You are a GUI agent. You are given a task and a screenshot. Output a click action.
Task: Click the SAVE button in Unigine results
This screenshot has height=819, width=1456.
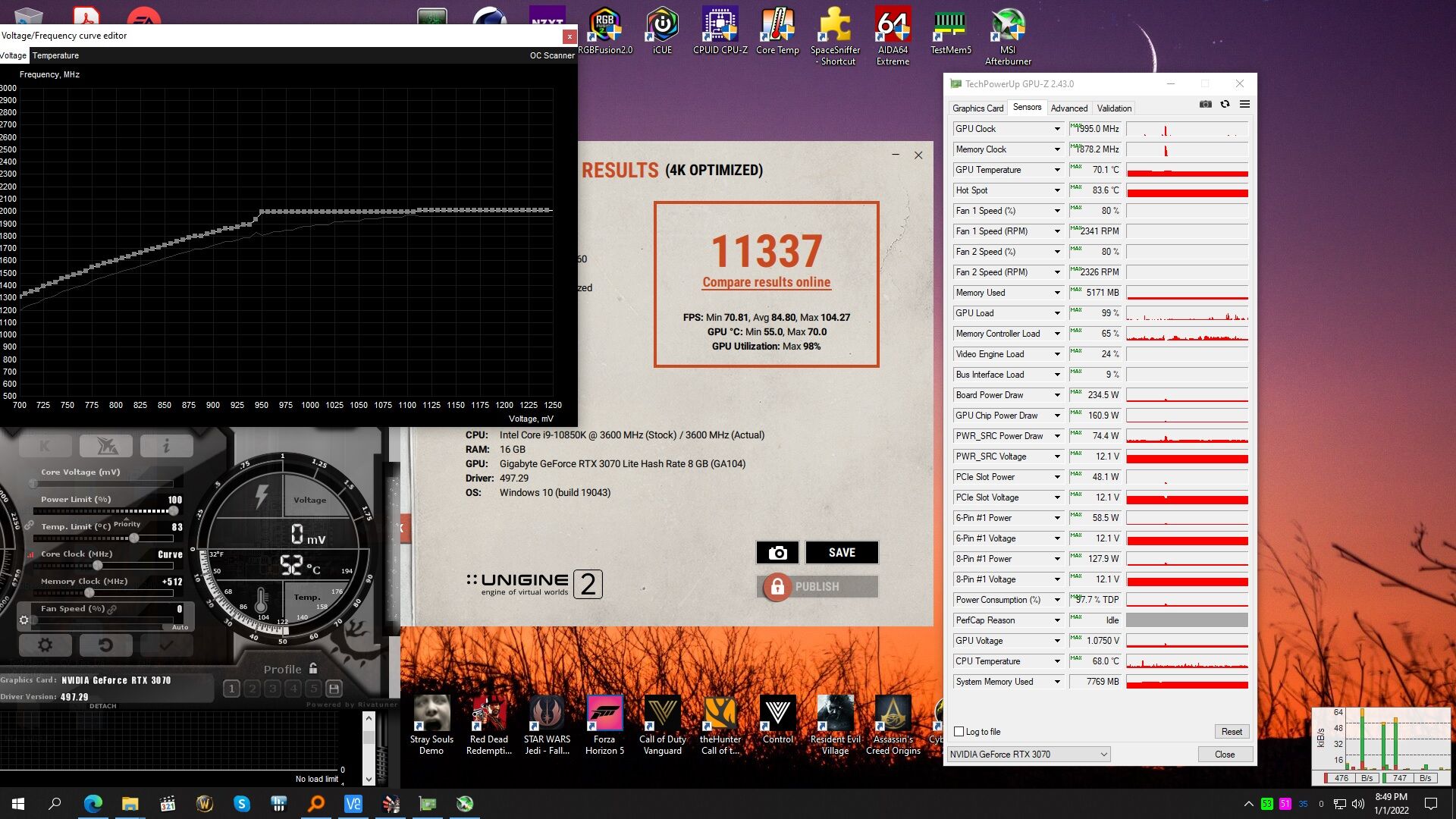[x=842, y=552]
